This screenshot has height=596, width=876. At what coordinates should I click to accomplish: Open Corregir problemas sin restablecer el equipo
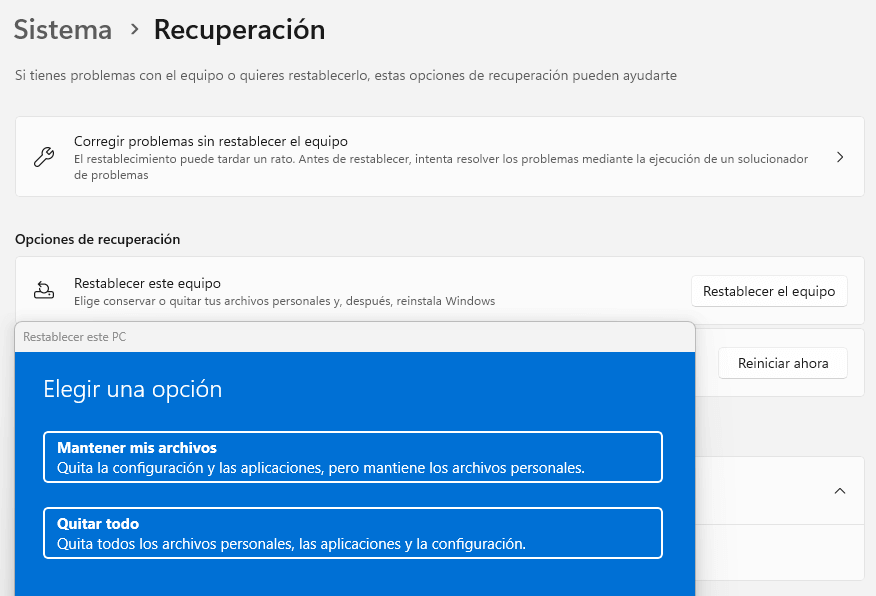point(440,156)
